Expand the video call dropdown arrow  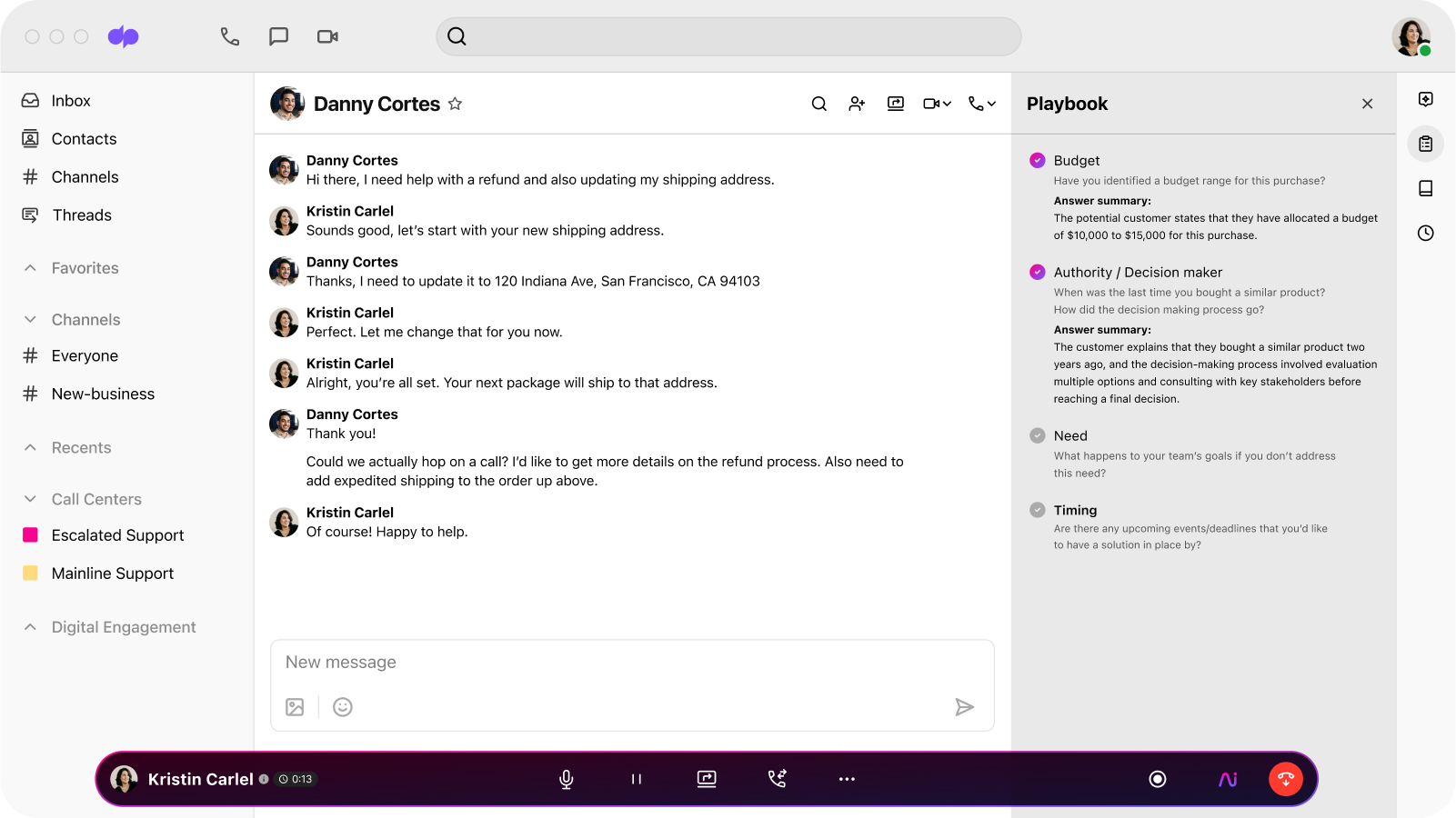(946, 104)
